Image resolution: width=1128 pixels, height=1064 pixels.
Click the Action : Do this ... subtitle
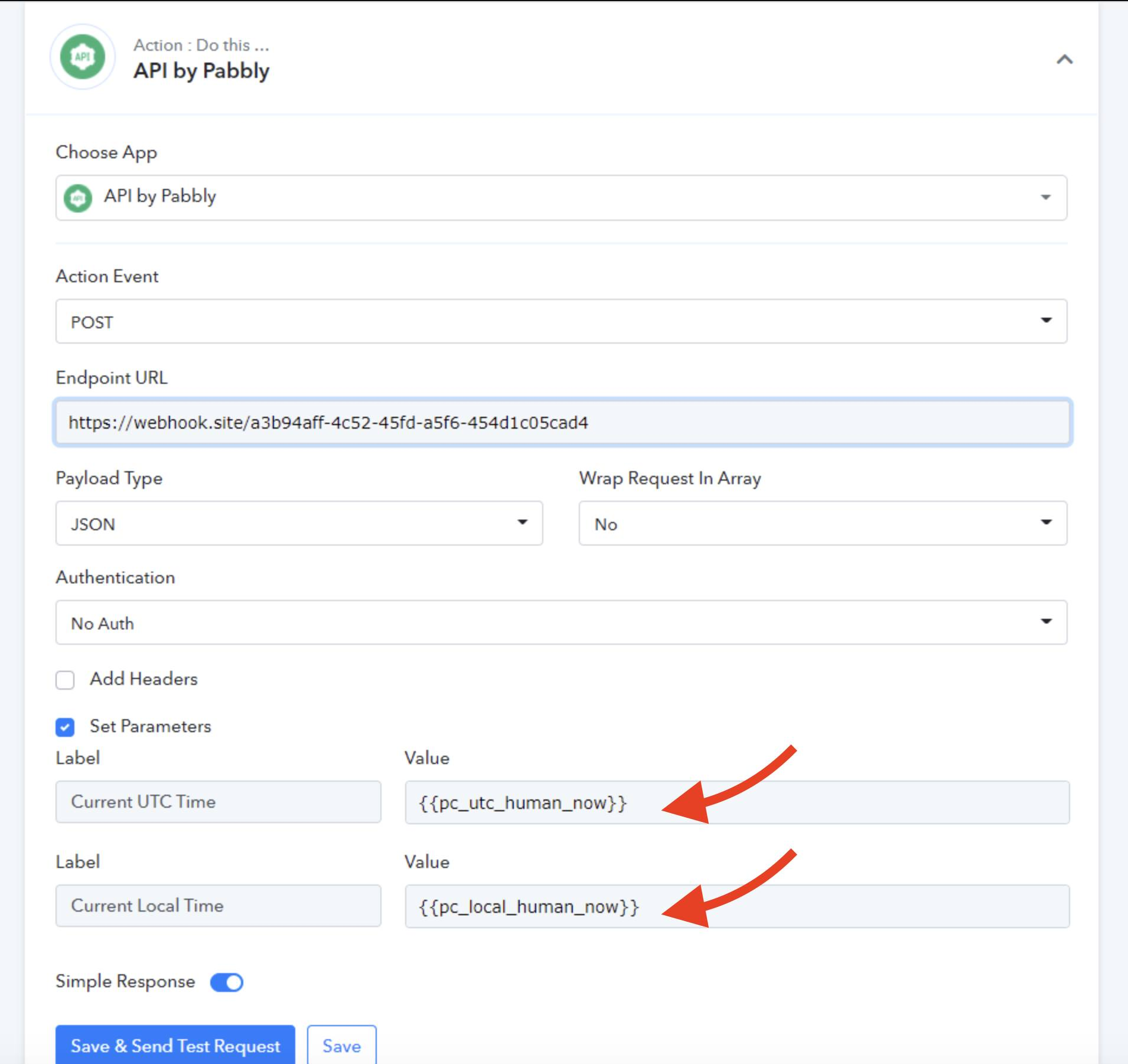(x=201, y=45)
